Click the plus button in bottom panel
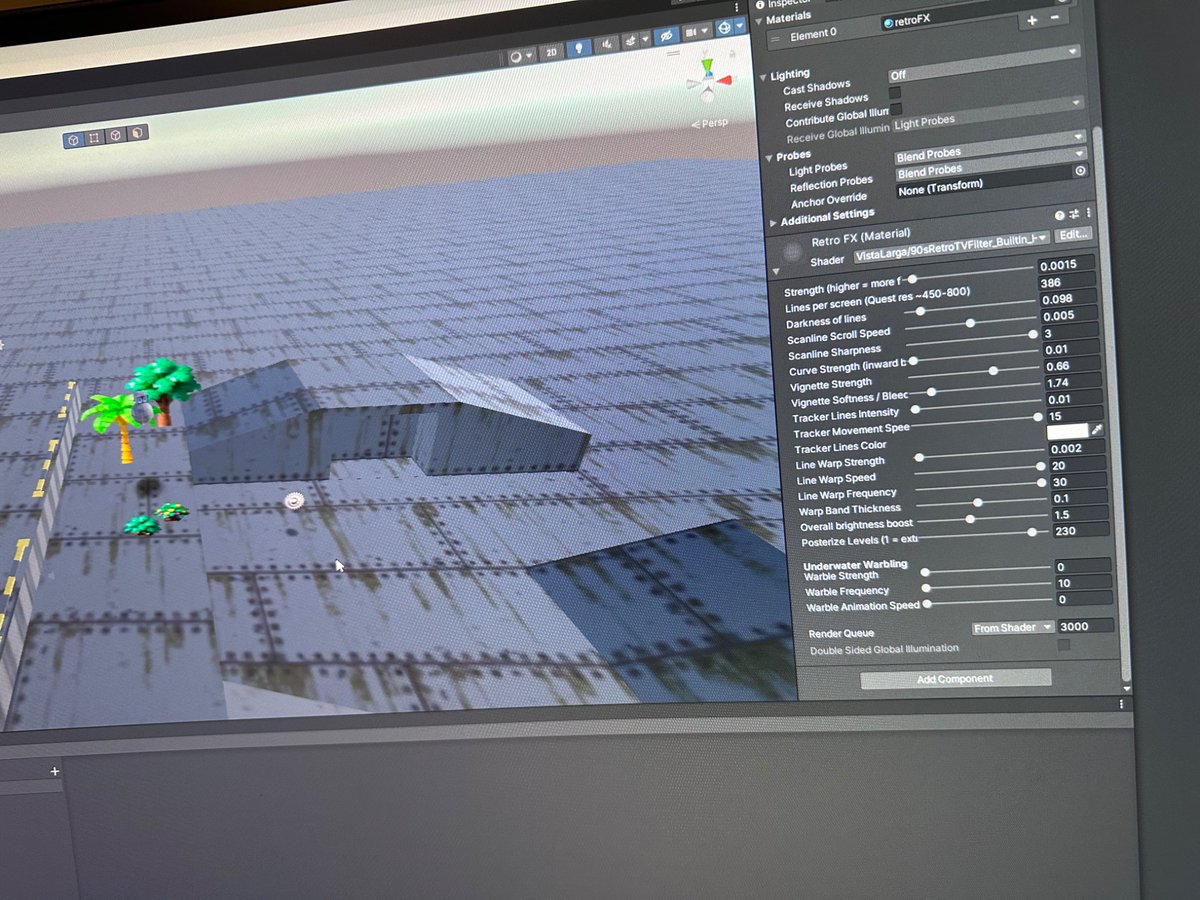This screenshot has width=1200, height=900. 55,771
